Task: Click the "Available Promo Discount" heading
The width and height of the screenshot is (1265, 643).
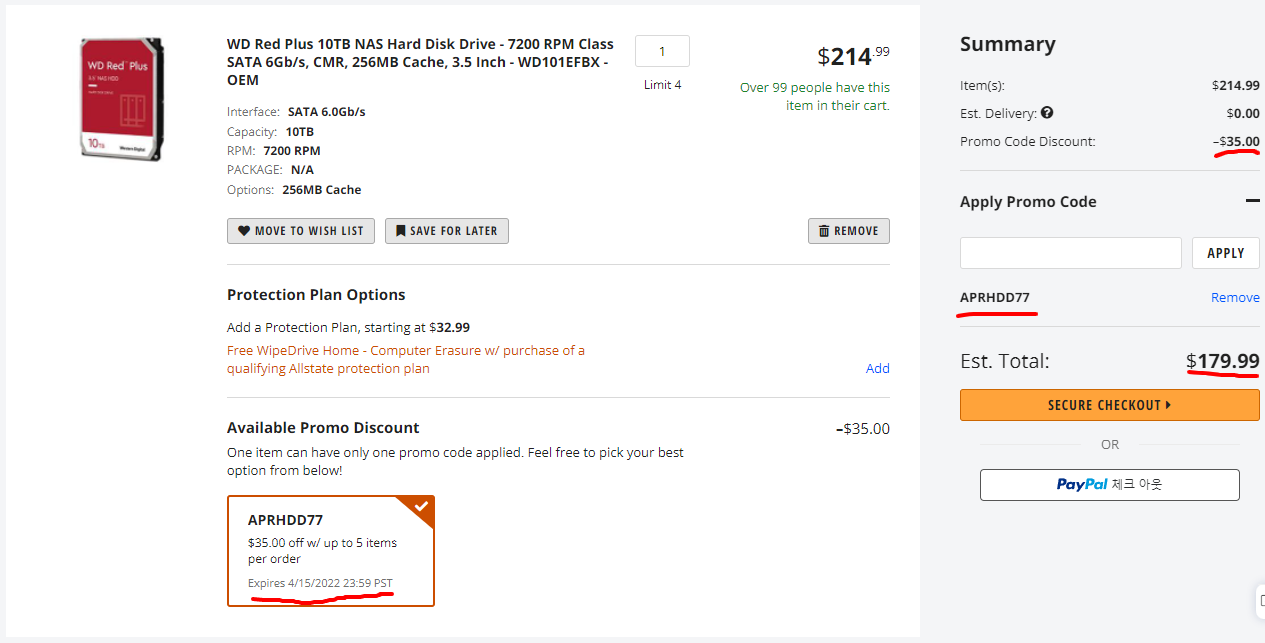Action: click(323, 428)
